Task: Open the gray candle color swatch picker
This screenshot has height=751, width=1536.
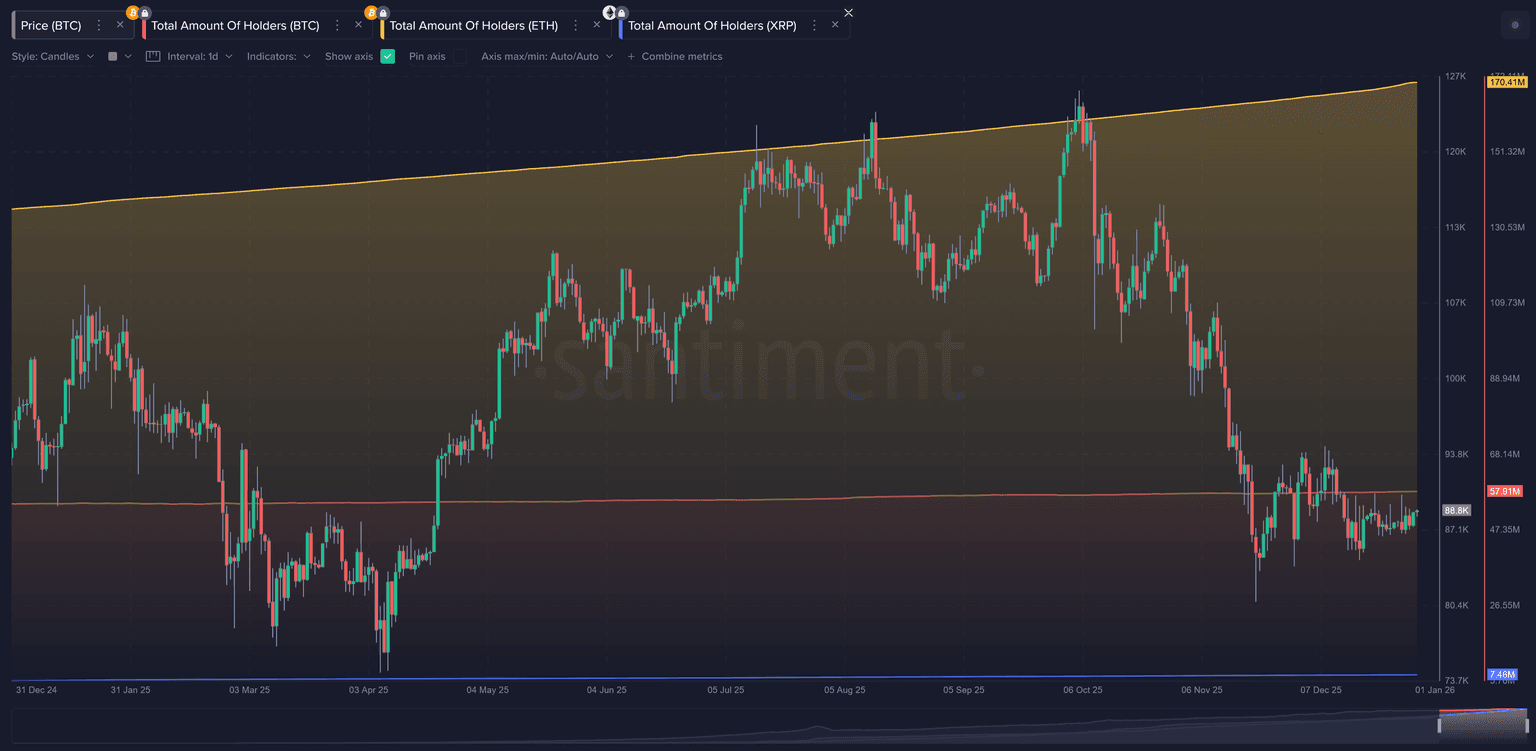Action: pos(113,57)
